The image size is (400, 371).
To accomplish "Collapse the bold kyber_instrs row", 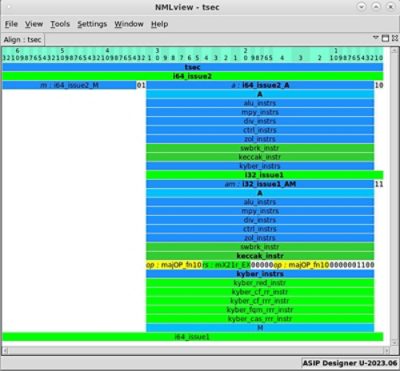I will point(260,274).
